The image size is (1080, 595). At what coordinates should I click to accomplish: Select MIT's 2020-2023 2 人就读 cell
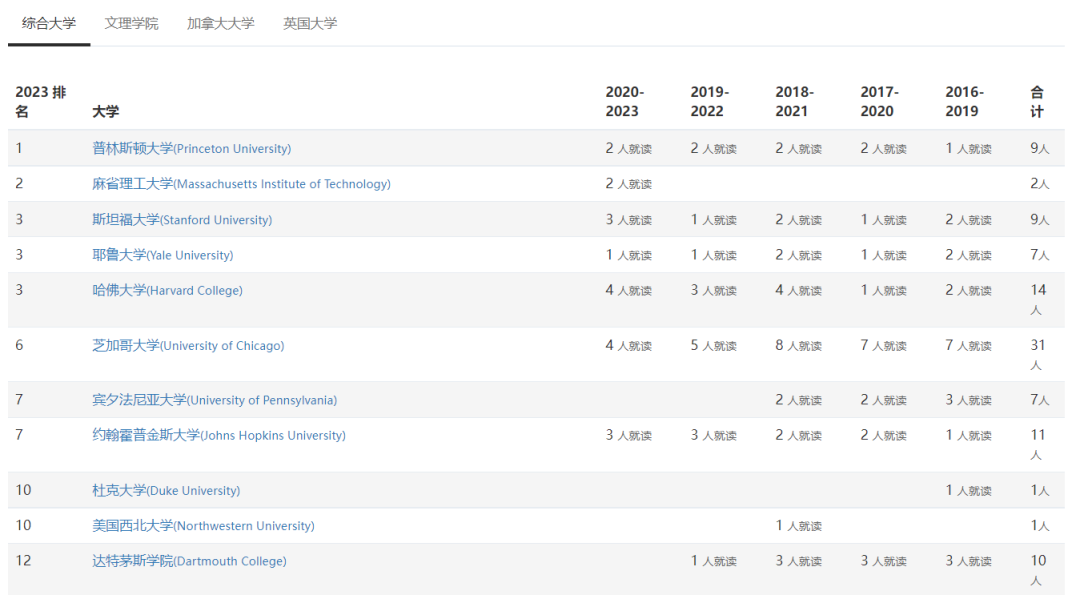[629, 184]
